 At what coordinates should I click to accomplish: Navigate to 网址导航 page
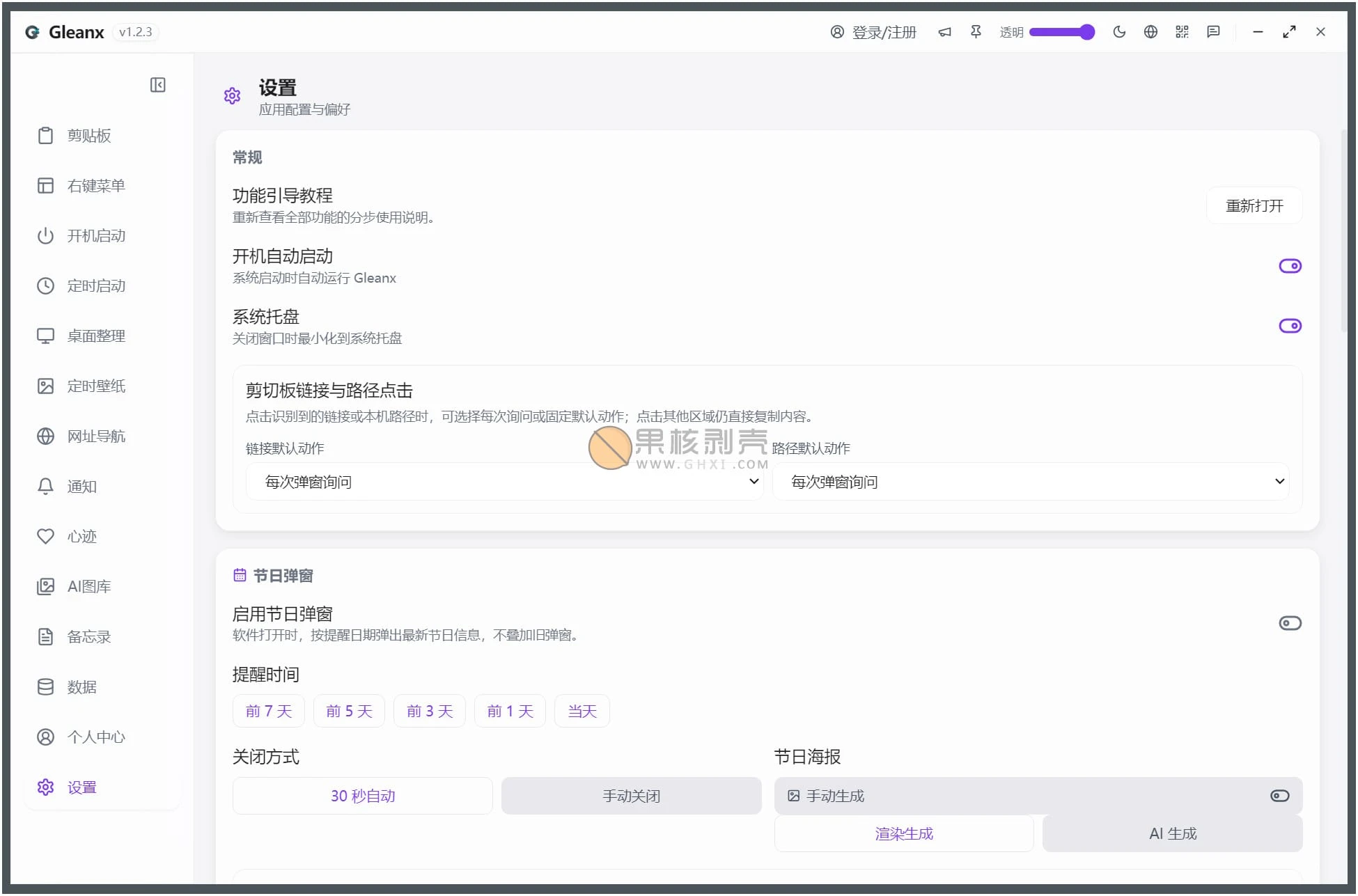coord(103,437)
